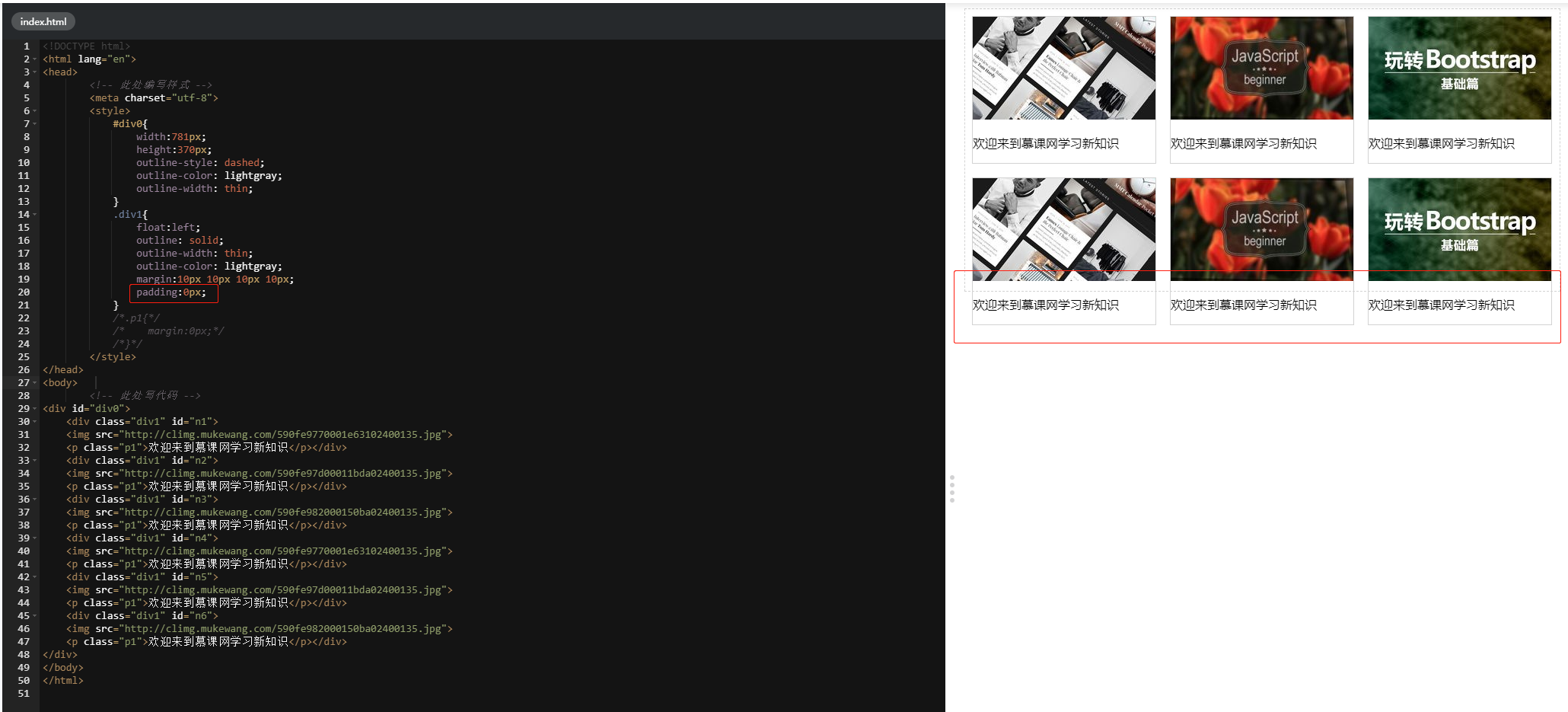Click the "outline-style: dashed;" declaration
1568x712 pixels.
pyautogui.click(x=201, y=163)
